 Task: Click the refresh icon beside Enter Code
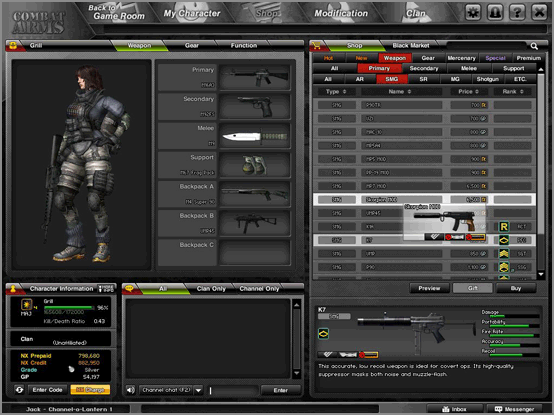(19, 390)
